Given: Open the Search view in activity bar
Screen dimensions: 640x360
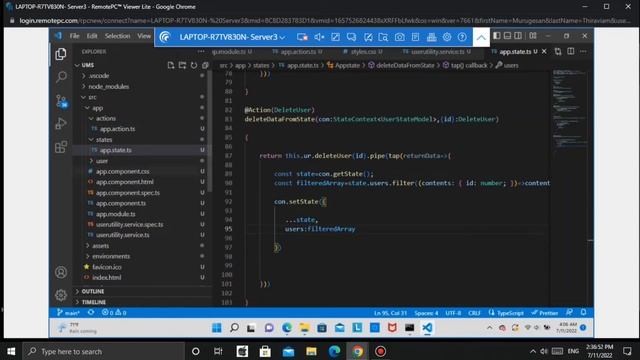Looking at the screenshot, I should (x=61, y=77).
